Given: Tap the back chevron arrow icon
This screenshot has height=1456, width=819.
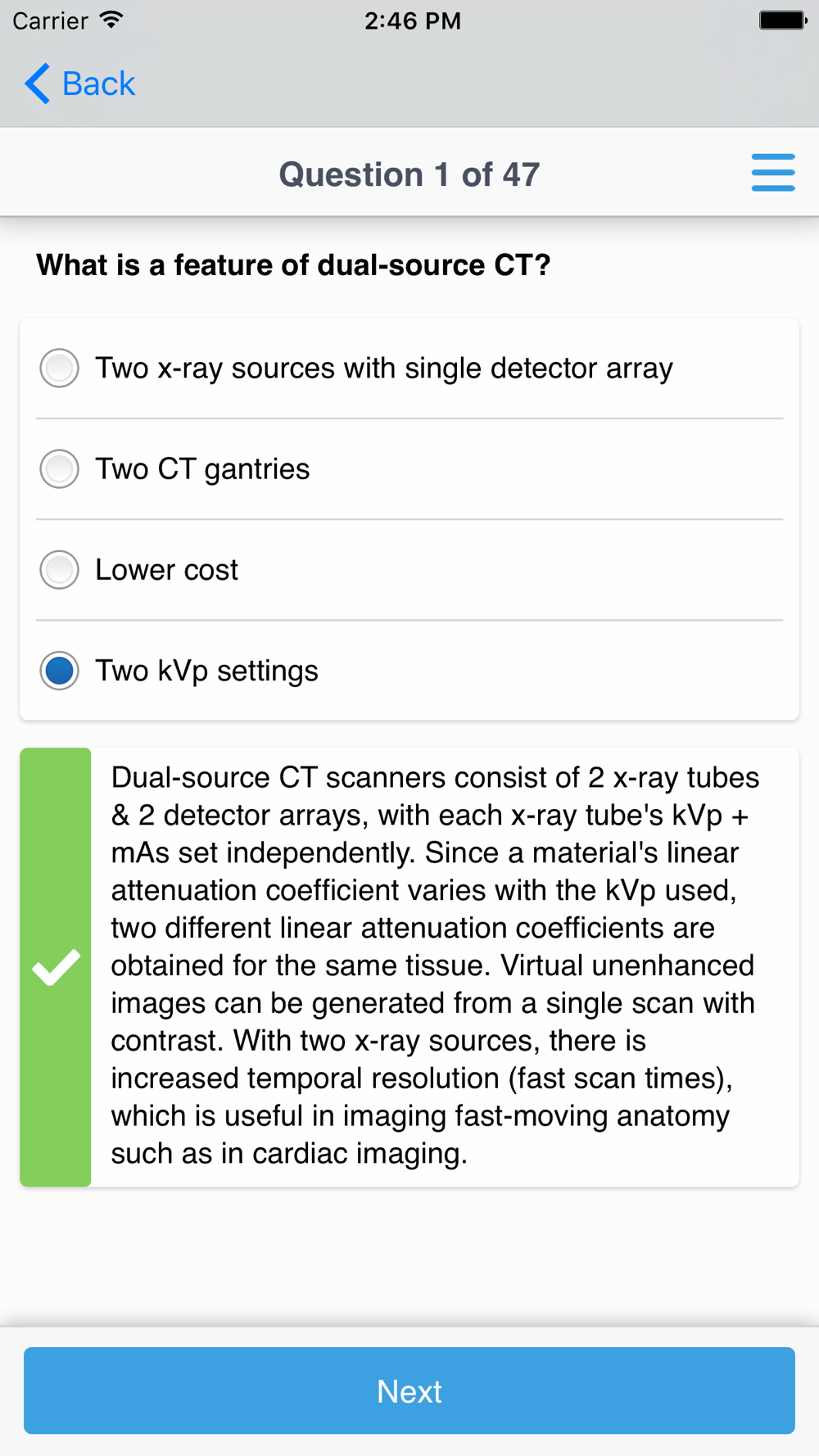Looking at the screenshot, I should click(x=38, y=84).
